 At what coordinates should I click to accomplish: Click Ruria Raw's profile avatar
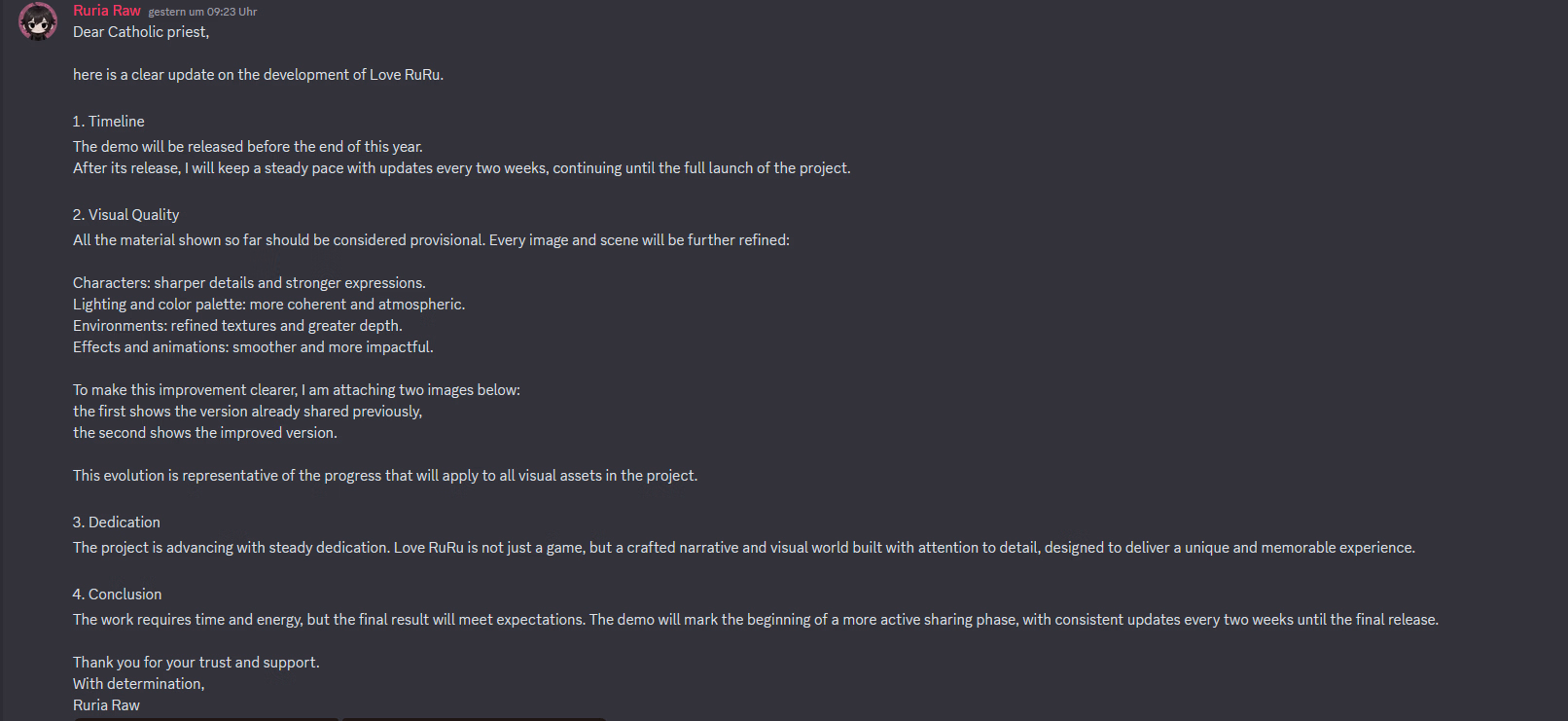tap(38, 21)
